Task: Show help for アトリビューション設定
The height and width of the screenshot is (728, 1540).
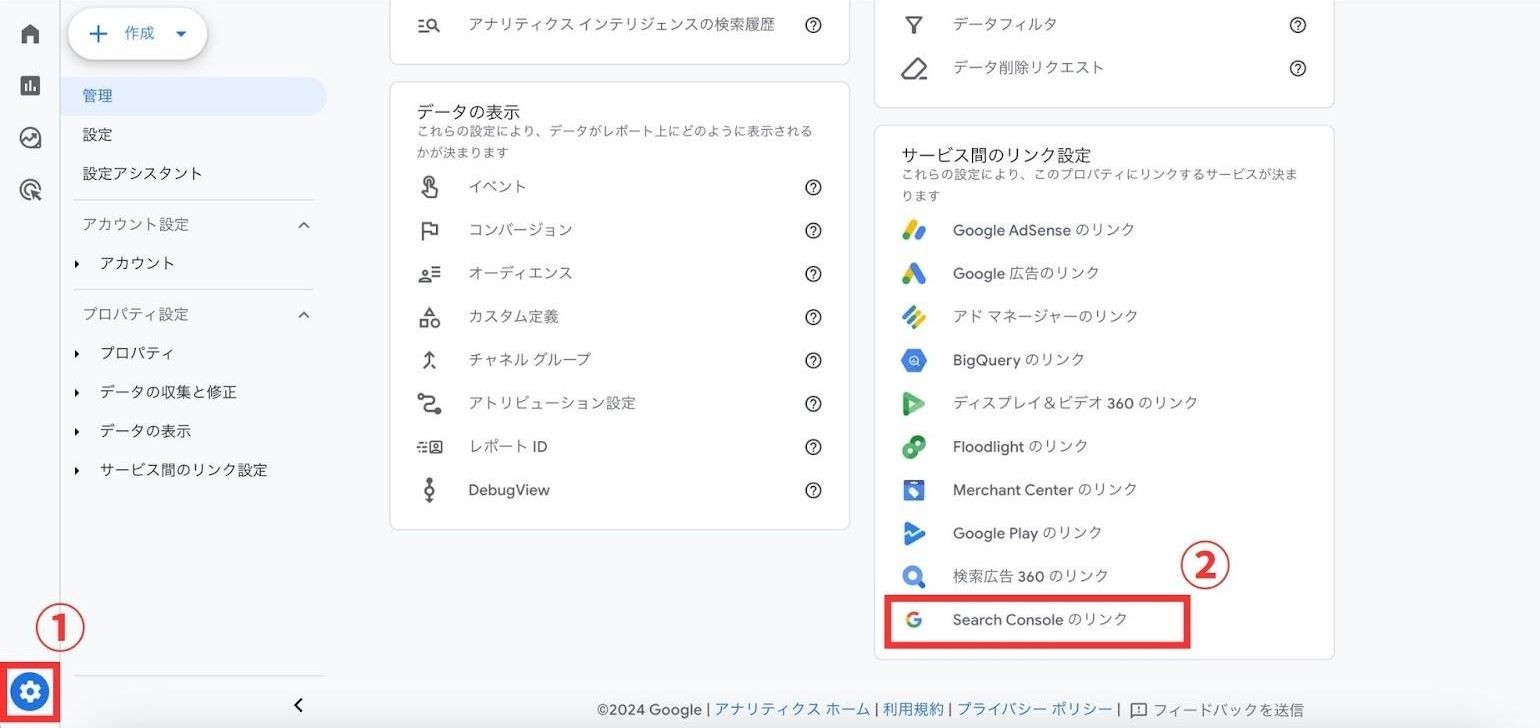Action: point(813,403)
